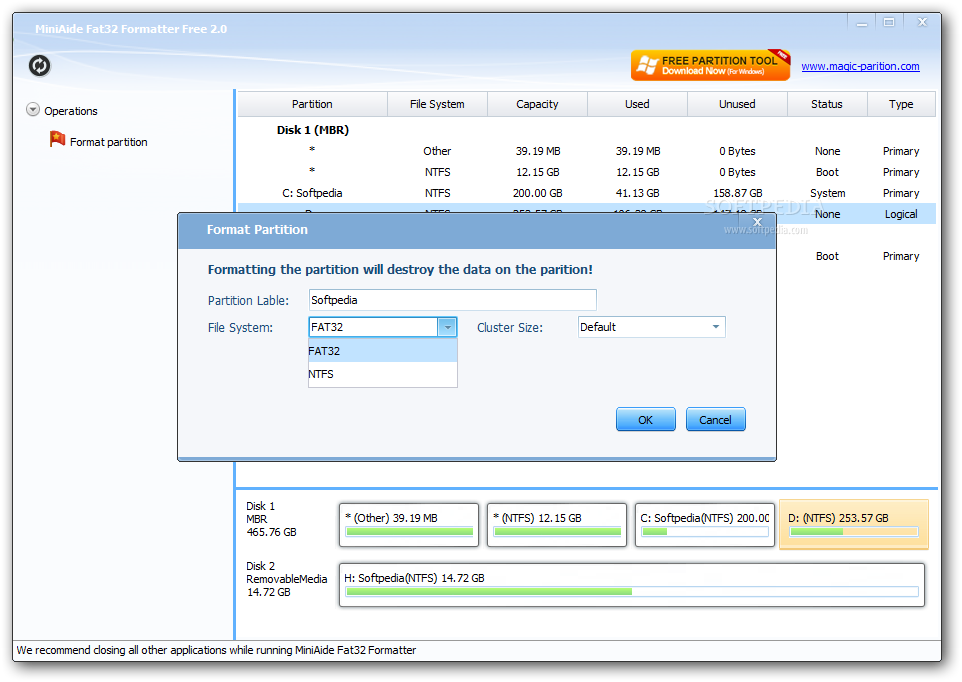This screenshot has height=682, width=962.
Task: Click the Partition Lable input field
Action: click(452, 300)
